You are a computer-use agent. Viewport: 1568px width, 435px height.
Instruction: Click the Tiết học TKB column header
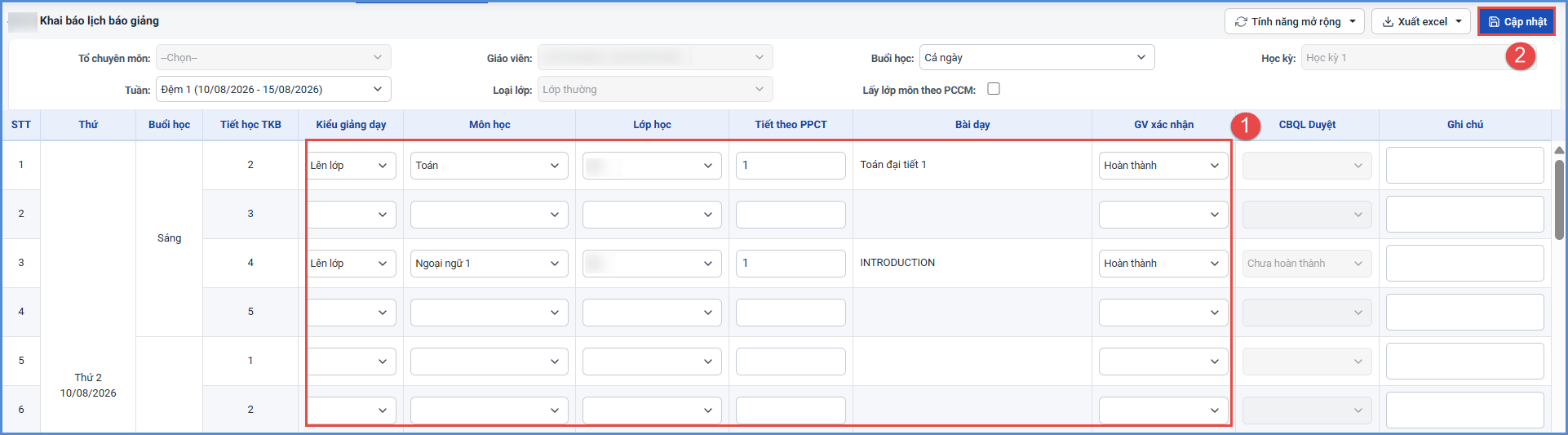coord(250,125)
